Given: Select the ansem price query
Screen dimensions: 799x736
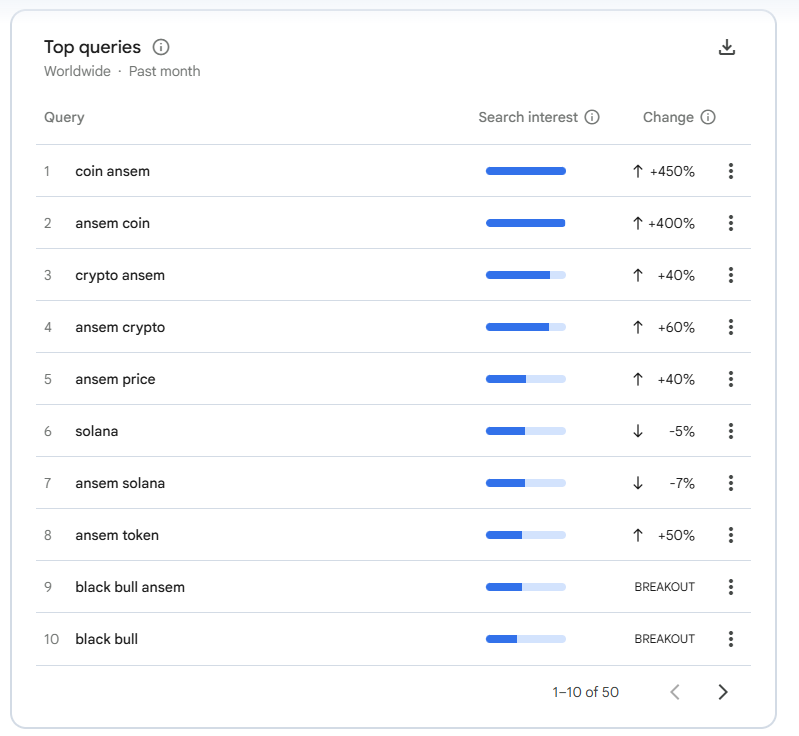Looking at the screenshot, I should pyautogui.click(x=115, y=380).
